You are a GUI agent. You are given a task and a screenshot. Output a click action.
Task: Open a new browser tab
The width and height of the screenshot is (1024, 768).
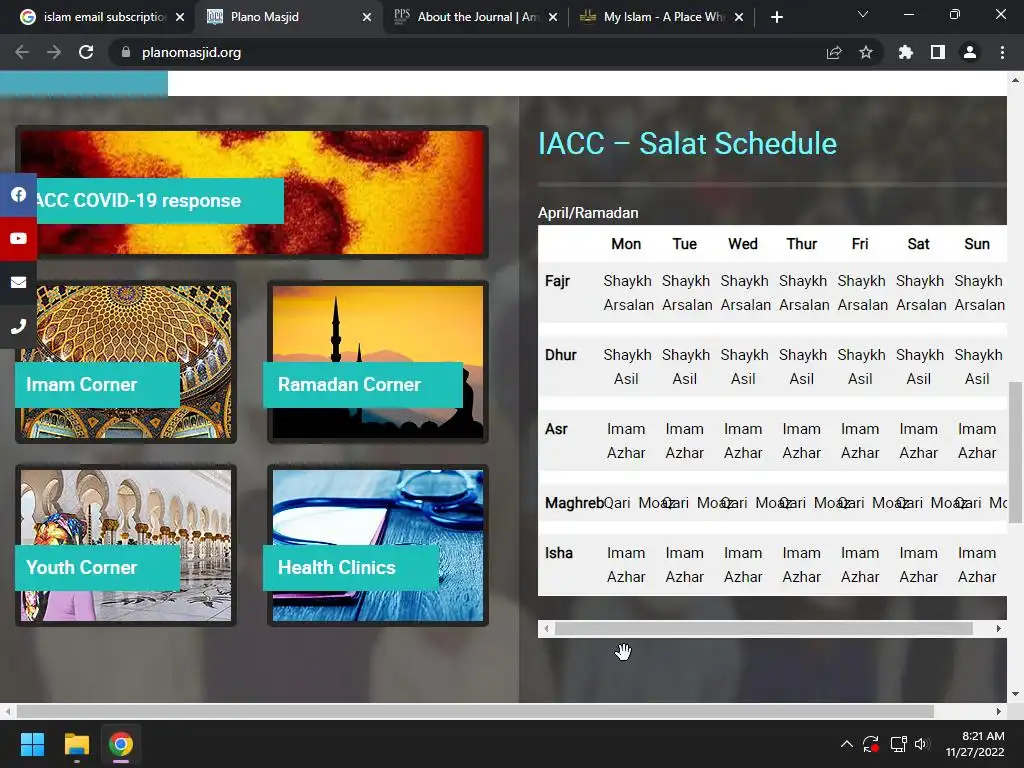776,17
